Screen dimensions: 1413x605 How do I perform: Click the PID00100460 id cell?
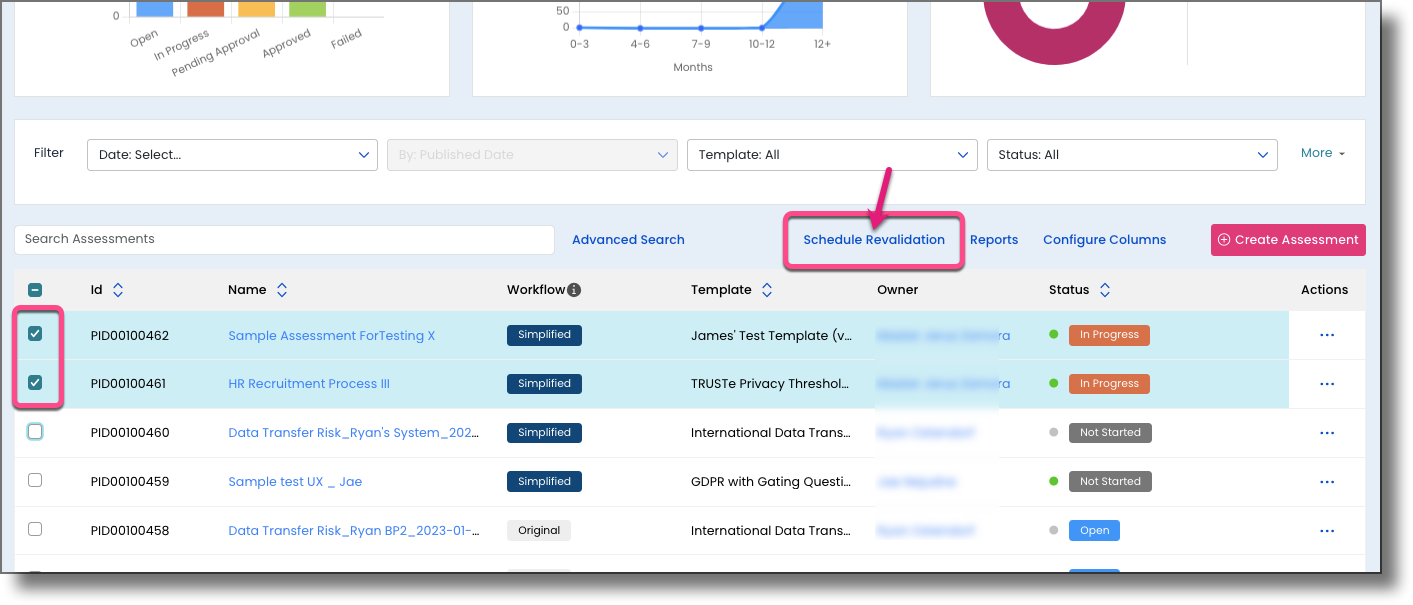tap(130, 433)
